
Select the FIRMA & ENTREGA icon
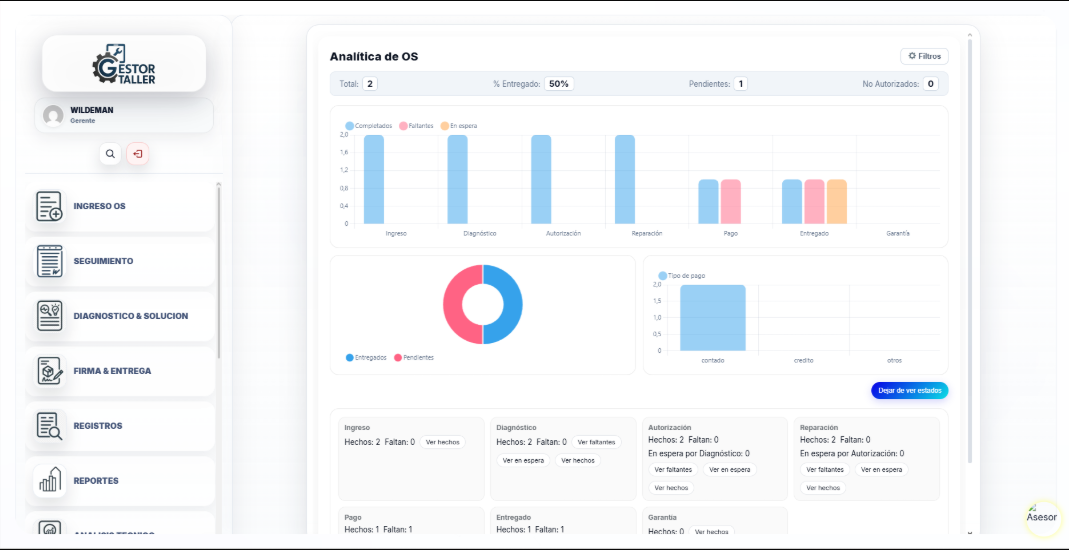click(x=49, y=371)
